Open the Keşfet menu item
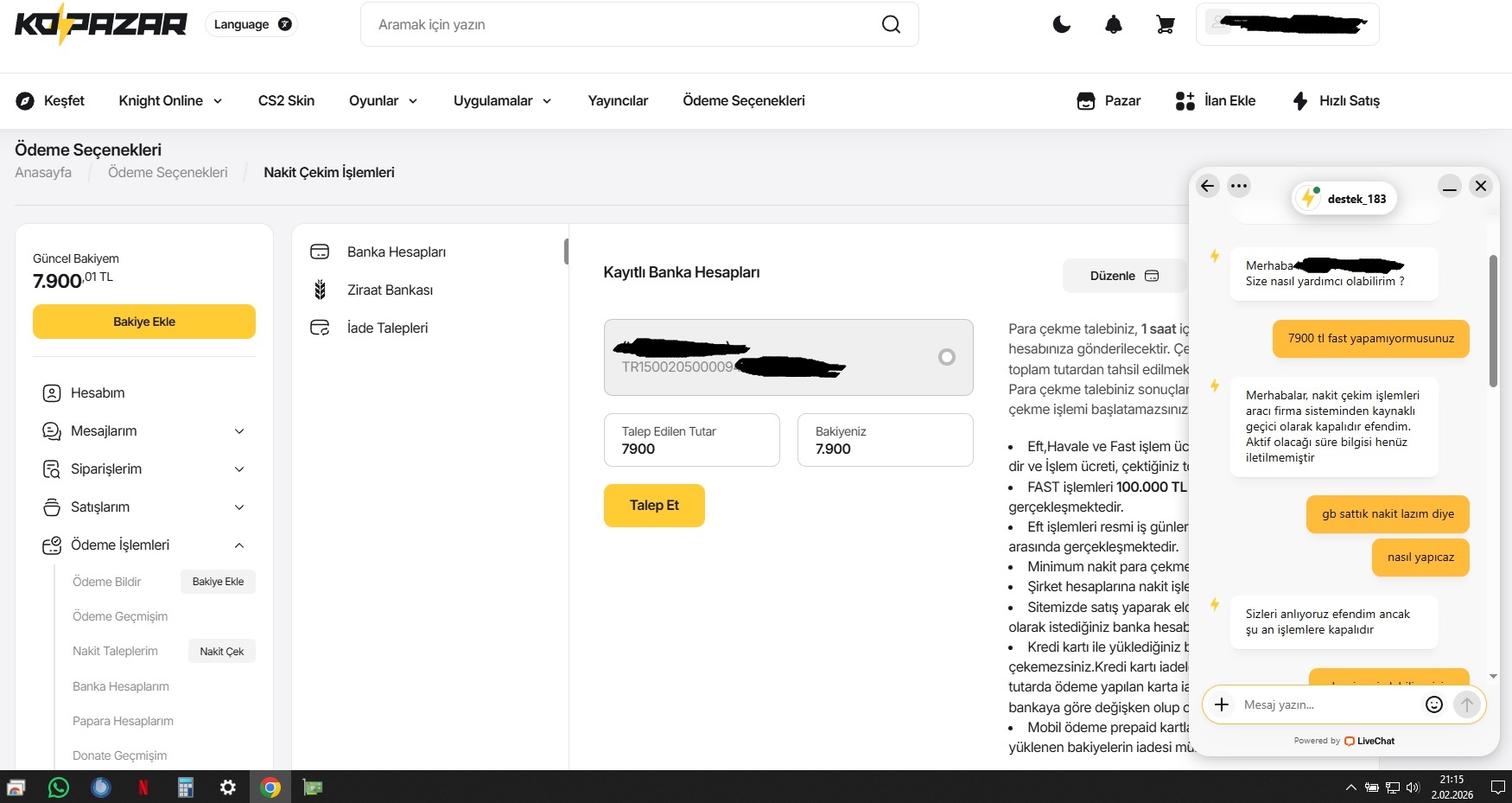The image size is (1512, 803). pyautogui.click(x=50, y=100)
